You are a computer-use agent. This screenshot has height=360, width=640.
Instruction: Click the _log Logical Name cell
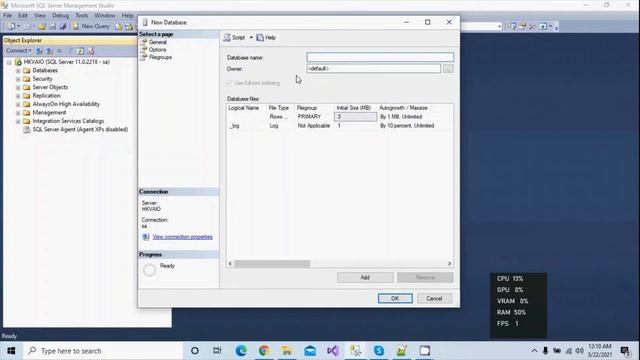pos(247,126)
